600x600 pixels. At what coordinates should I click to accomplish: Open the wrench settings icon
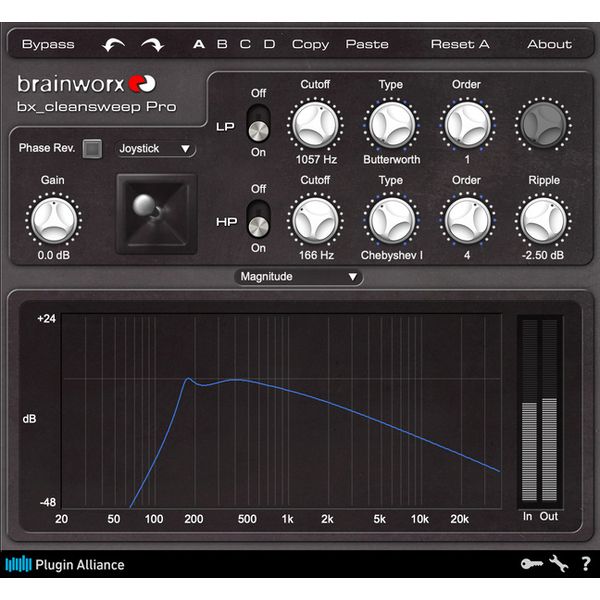[559, 564]
